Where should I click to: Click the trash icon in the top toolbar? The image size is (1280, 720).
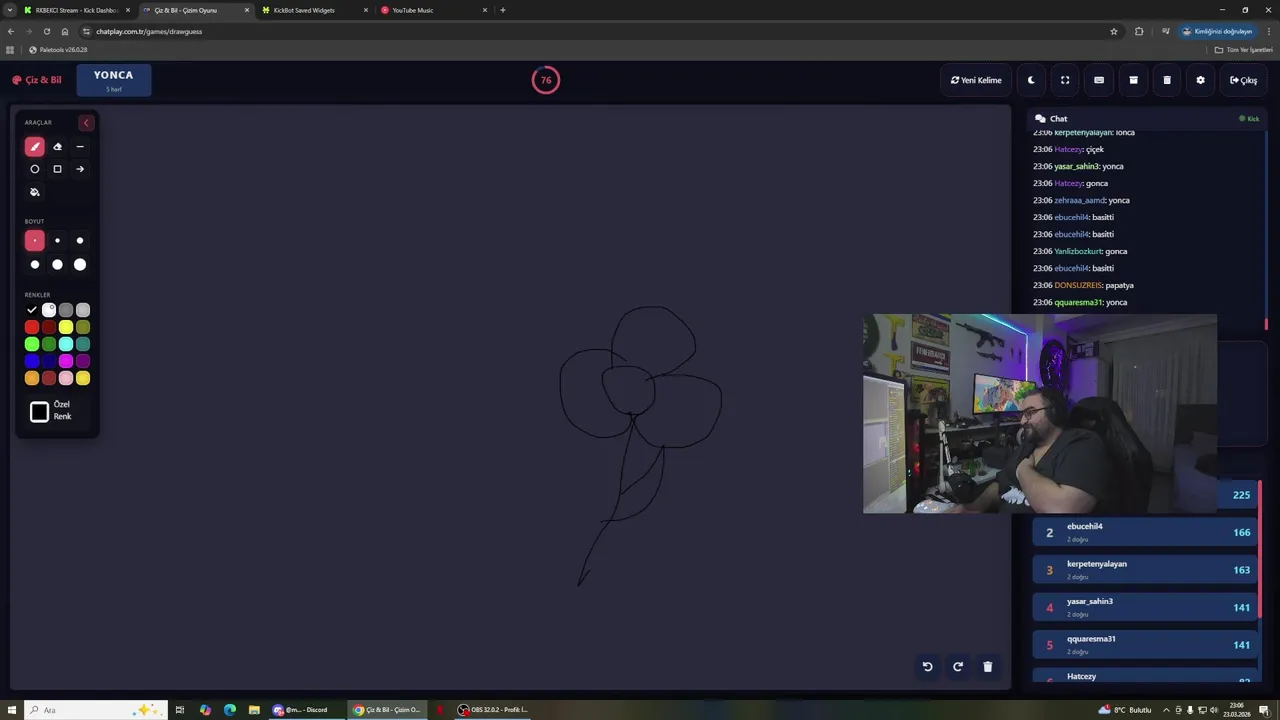coord(1167,80)
